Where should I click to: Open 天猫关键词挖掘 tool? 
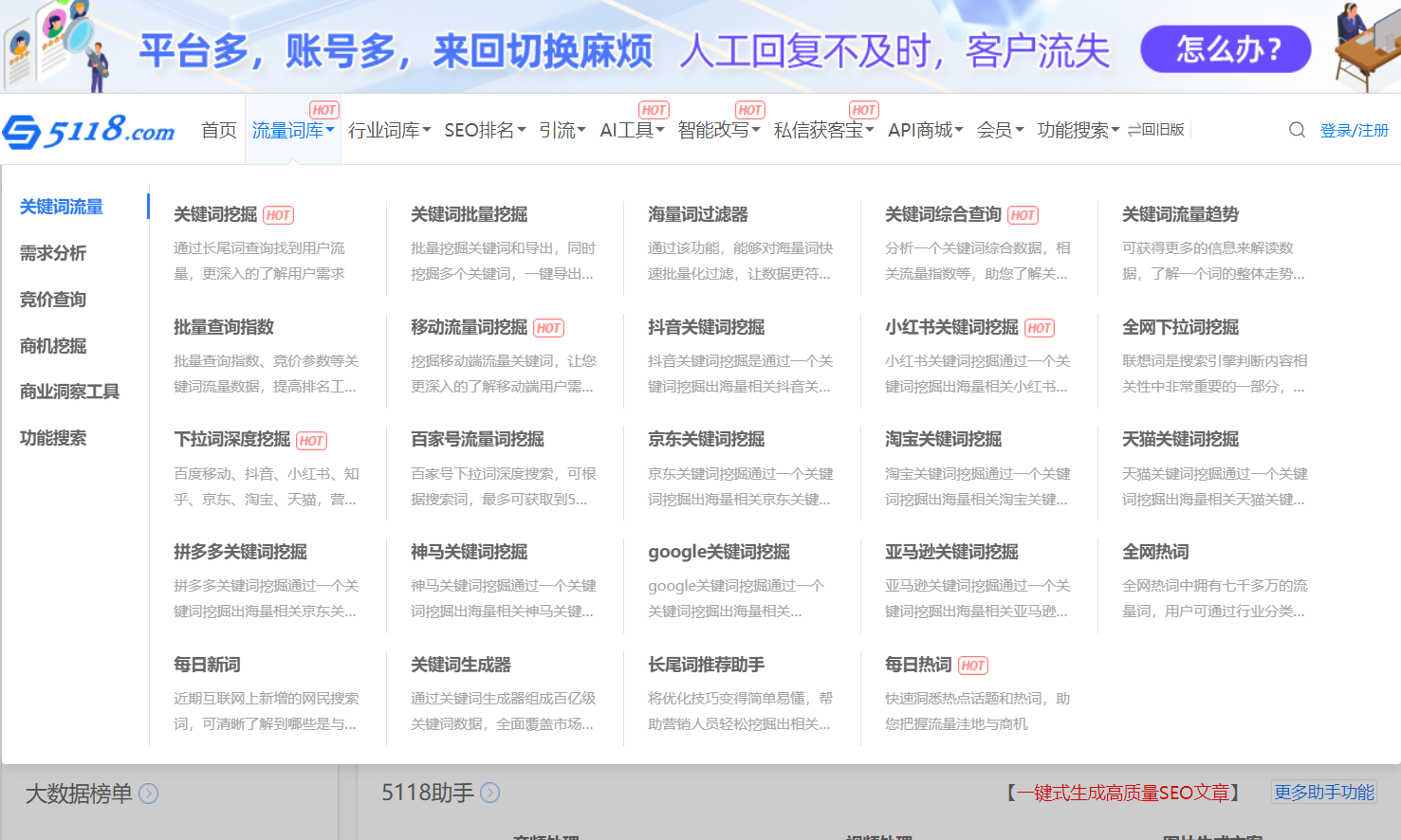pyautogui.click(x=1180, y=439)
